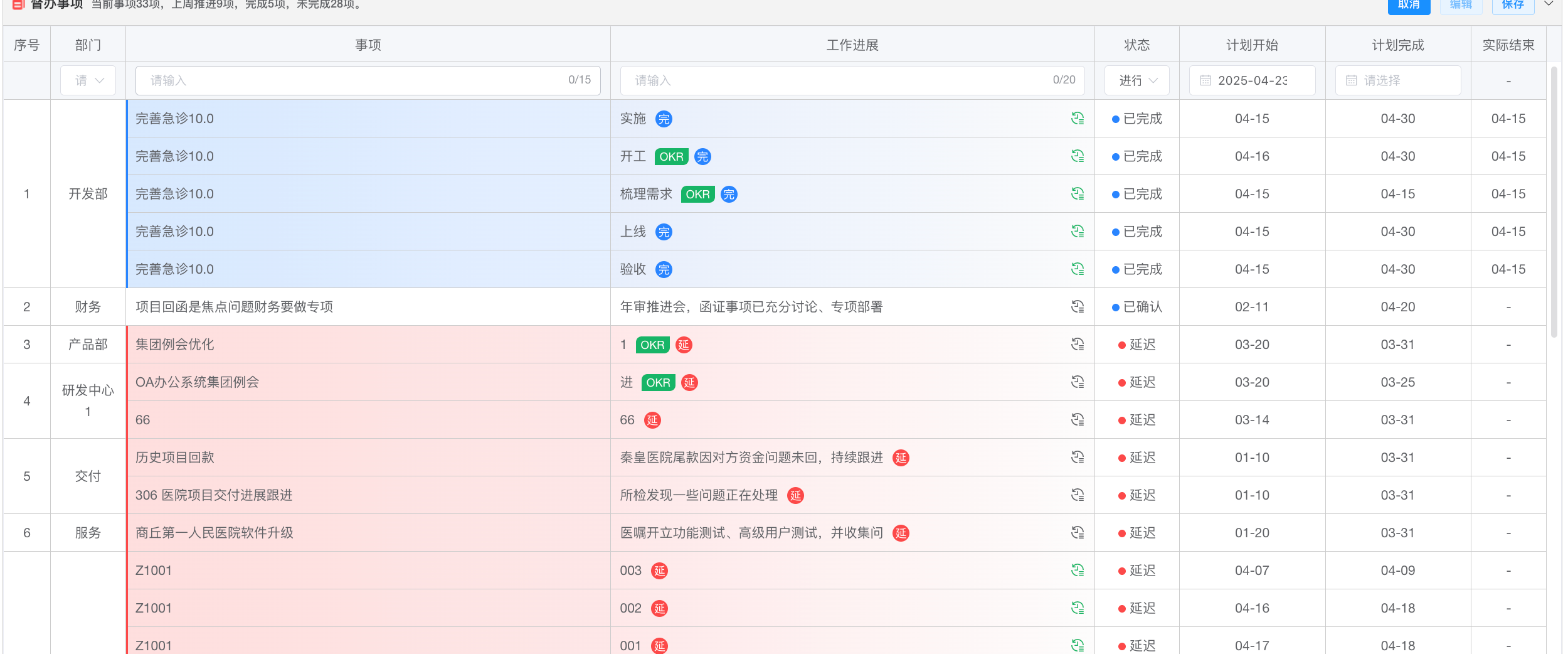This screenshot has width=1568, height=654.
Task: Click the red 延 badge in the 66 row
Action: click(652, 420)
